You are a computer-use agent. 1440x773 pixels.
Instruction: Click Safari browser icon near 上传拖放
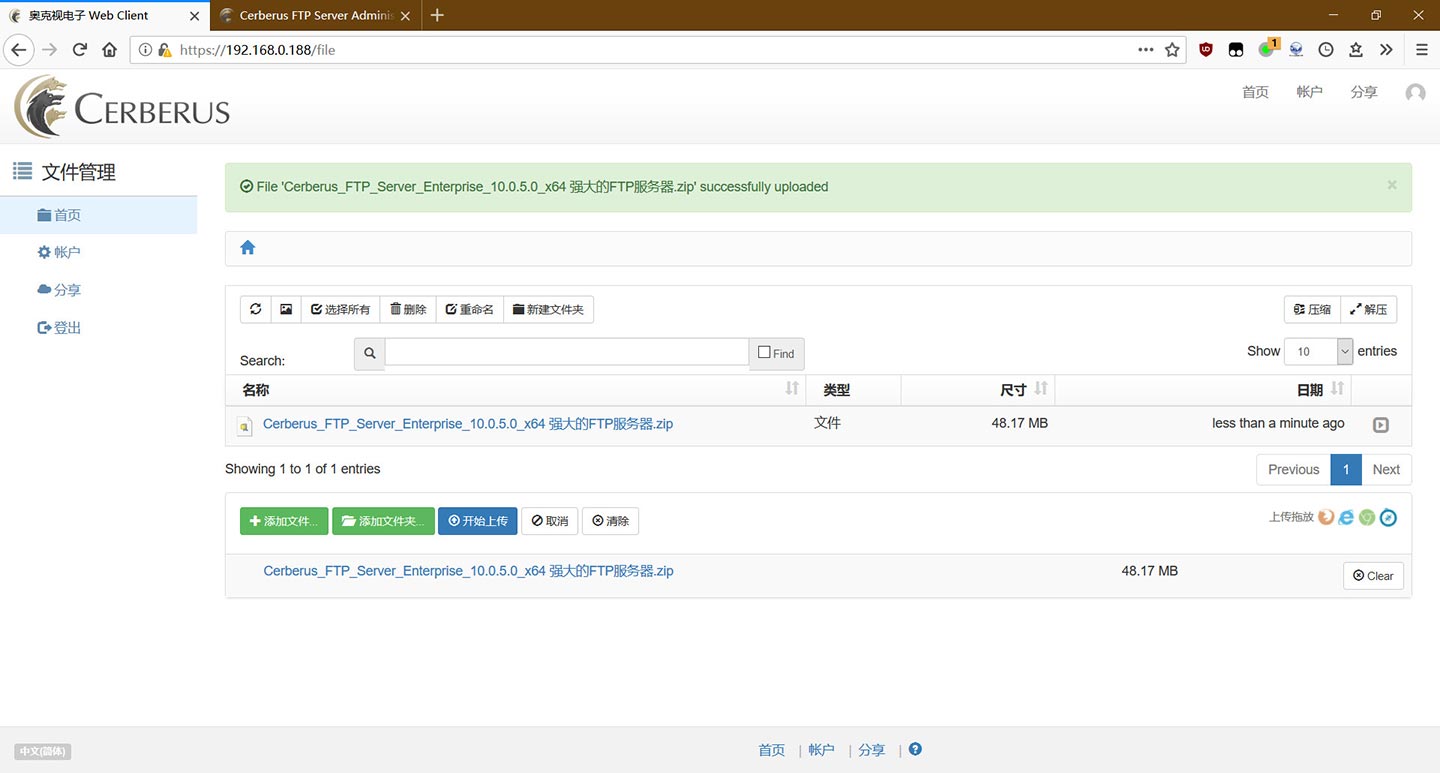point(1388,517)
